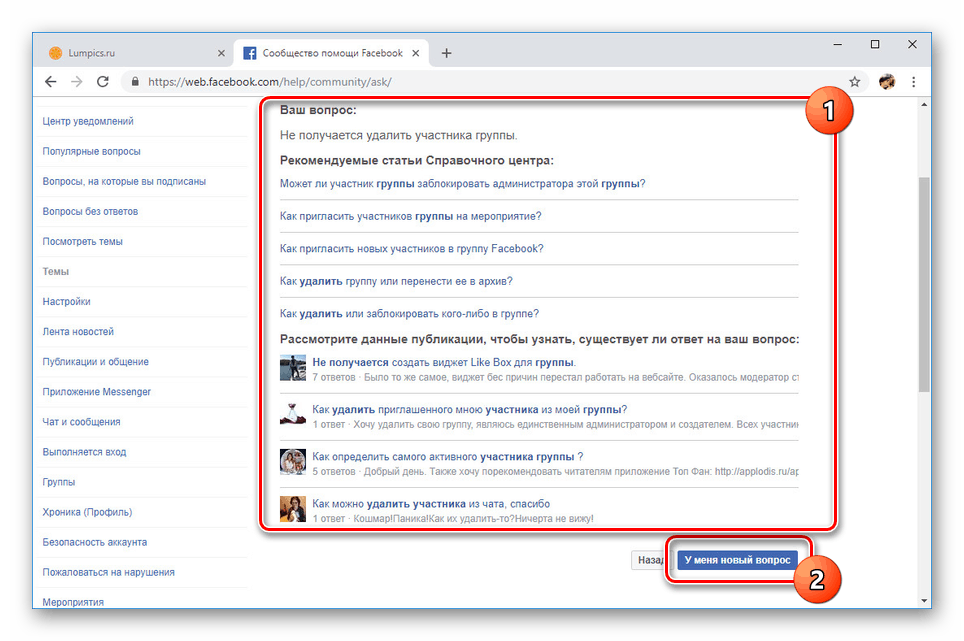Click avatar beside удалить участника из чата post

click(293, 509)
